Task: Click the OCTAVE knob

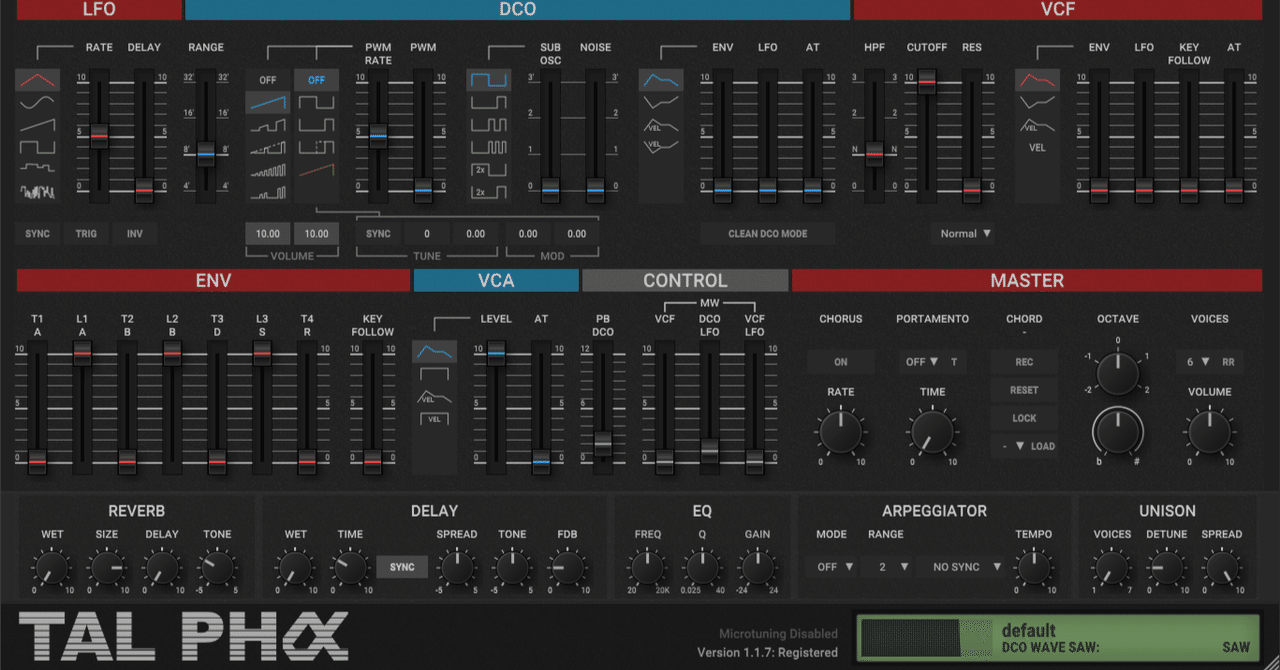Action: coord(1118,374)
